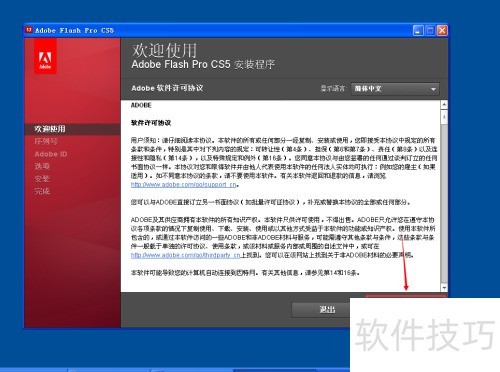Maximize the Adobe Flash Pro CS5 window
This screenshot has width=500, height=372.
(x=430, y=30)
